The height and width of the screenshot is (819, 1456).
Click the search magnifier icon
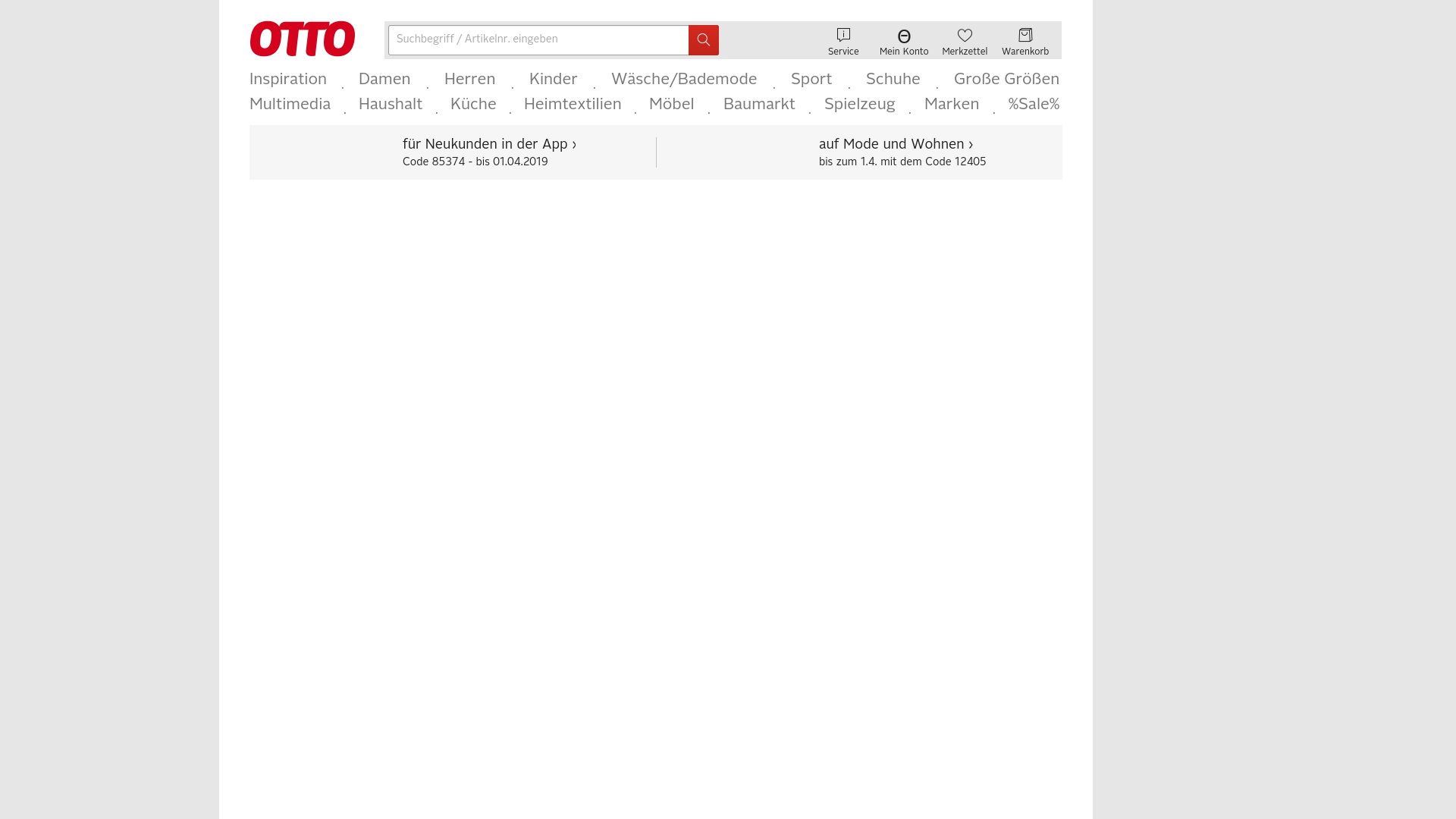coord(702,40)
